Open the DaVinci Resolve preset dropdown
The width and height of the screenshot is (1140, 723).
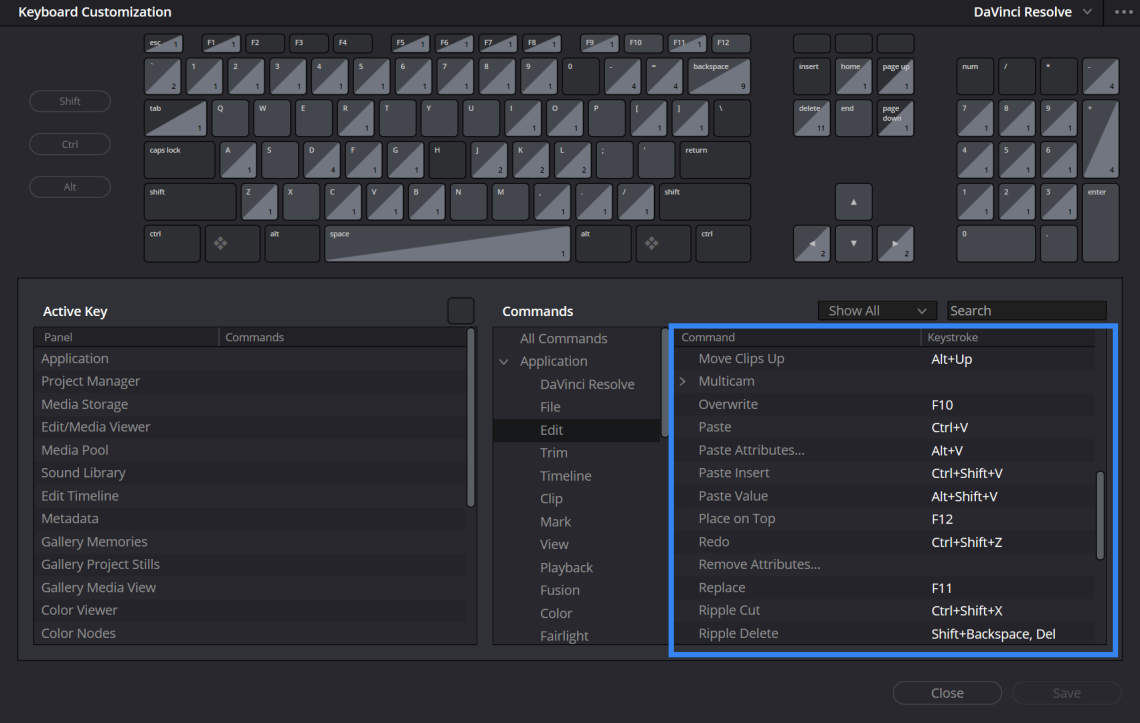[x=1032, y=12]
